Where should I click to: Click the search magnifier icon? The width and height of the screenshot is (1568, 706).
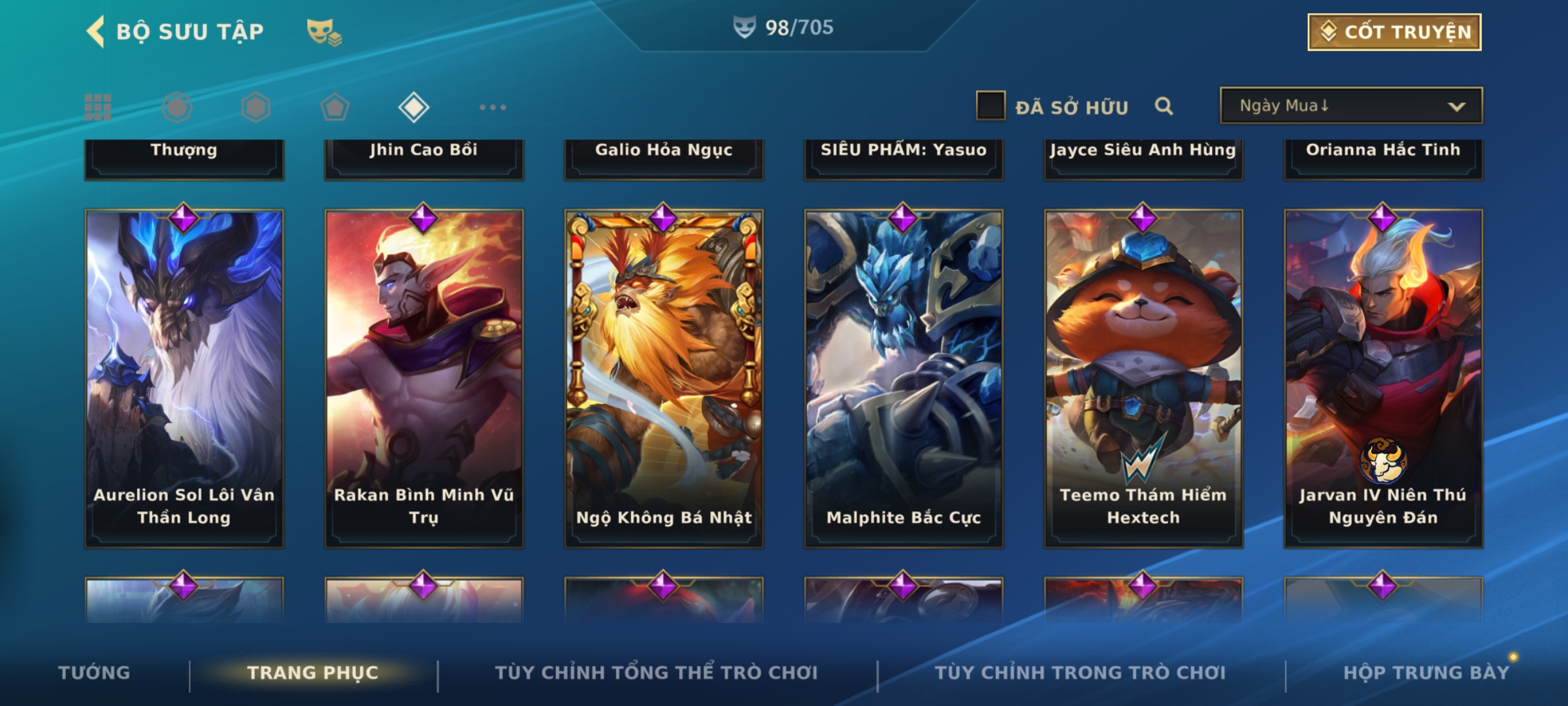click(x=1164, y=106)
